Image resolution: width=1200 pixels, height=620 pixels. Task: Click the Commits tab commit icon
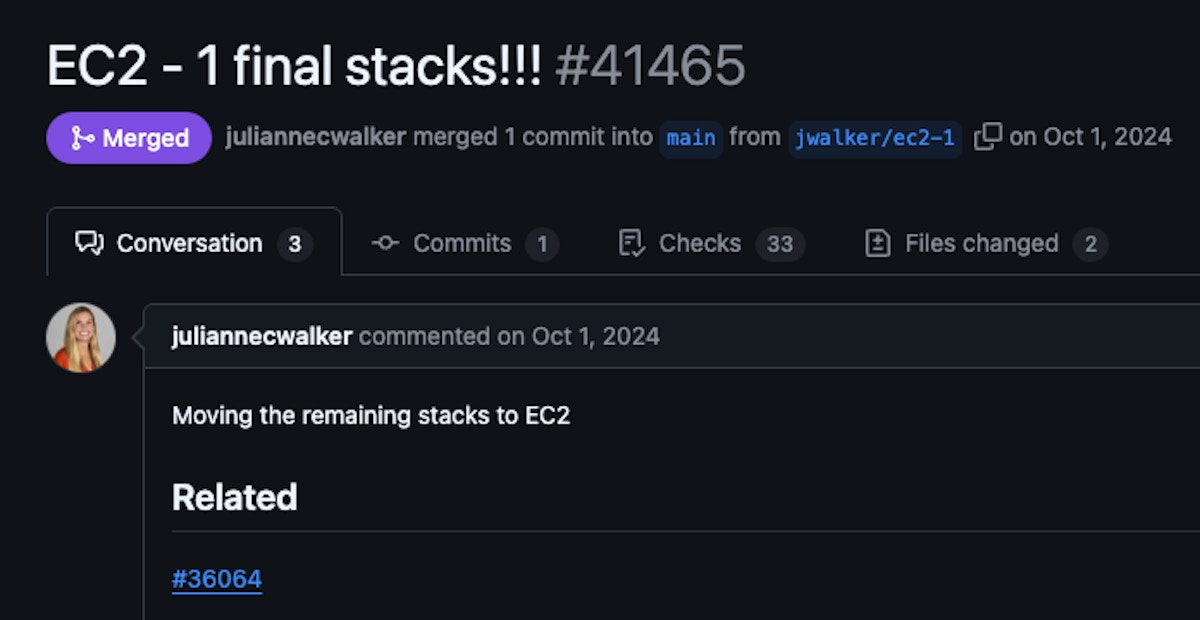pyautogui.click(x=385, y=243)
